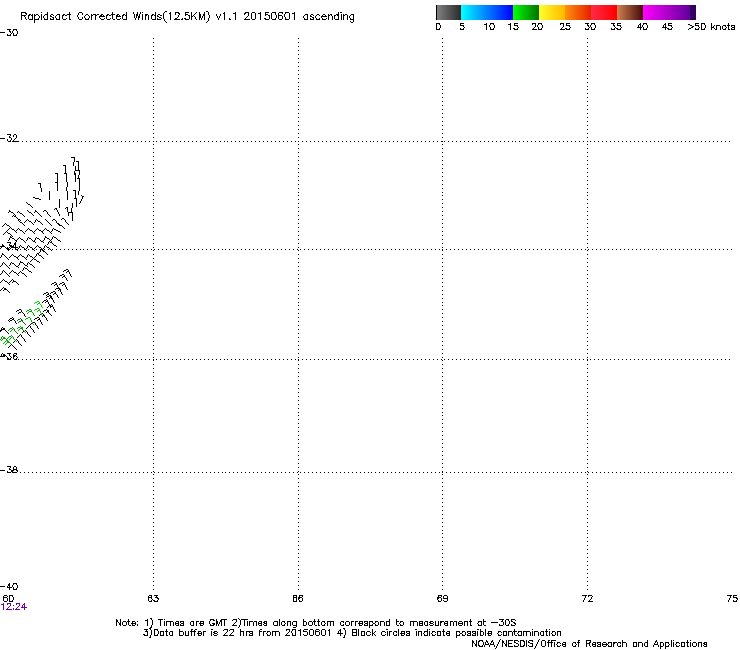740x650 pixels.
Task: Click the green wind barbs cluster
Action: [x=23, y=323]
